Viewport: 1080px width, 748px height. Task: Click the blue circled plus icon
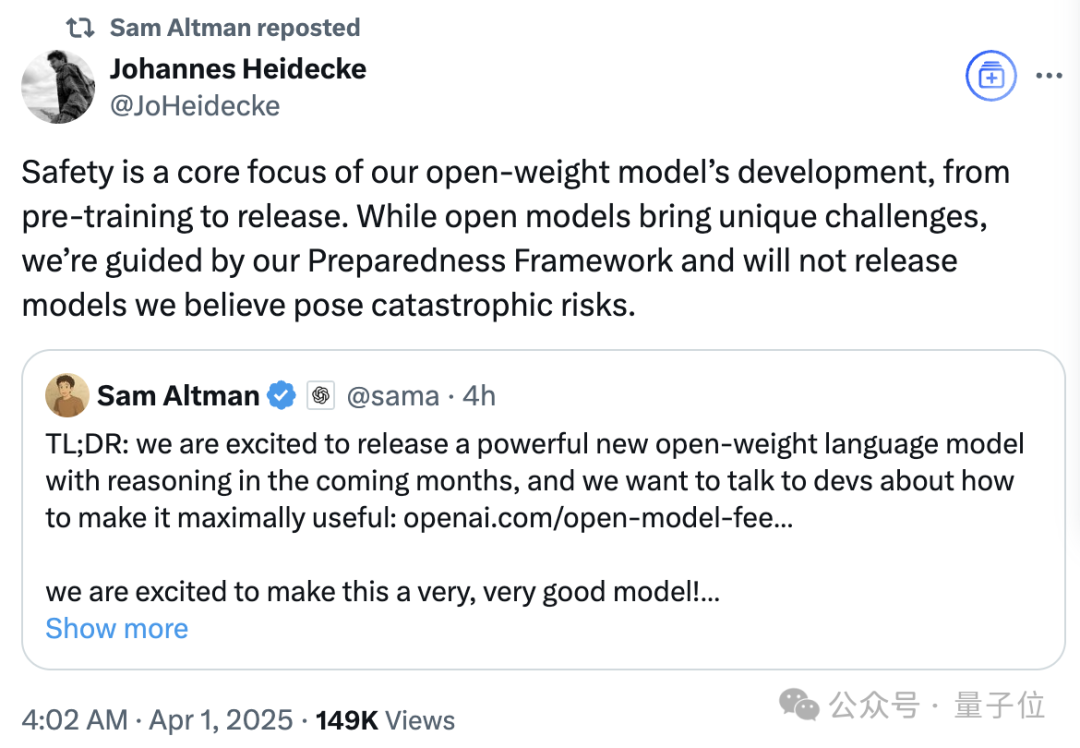[990, 77]
